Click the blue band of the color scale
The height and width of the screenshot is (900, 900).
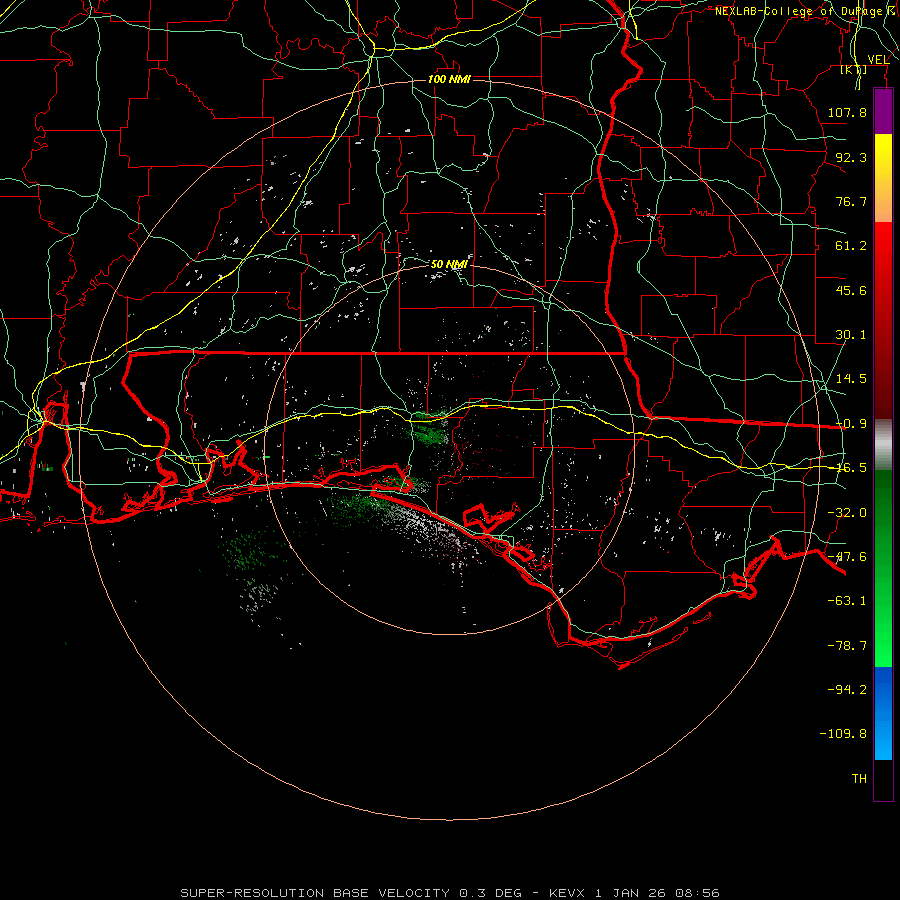[883, 713]
